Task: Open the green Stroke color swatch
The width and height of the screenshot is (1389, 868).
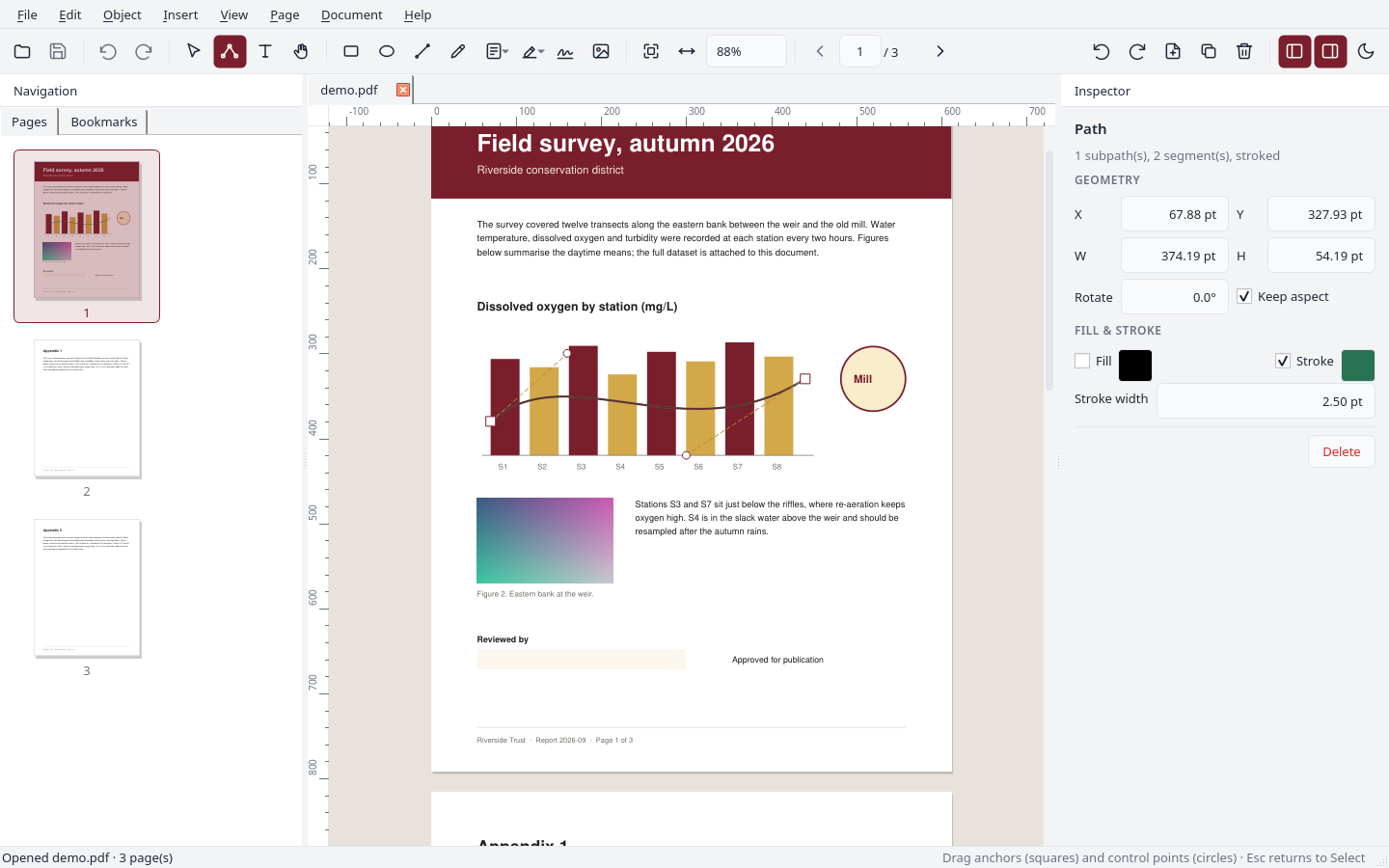Action: [x=1358, y=366]
